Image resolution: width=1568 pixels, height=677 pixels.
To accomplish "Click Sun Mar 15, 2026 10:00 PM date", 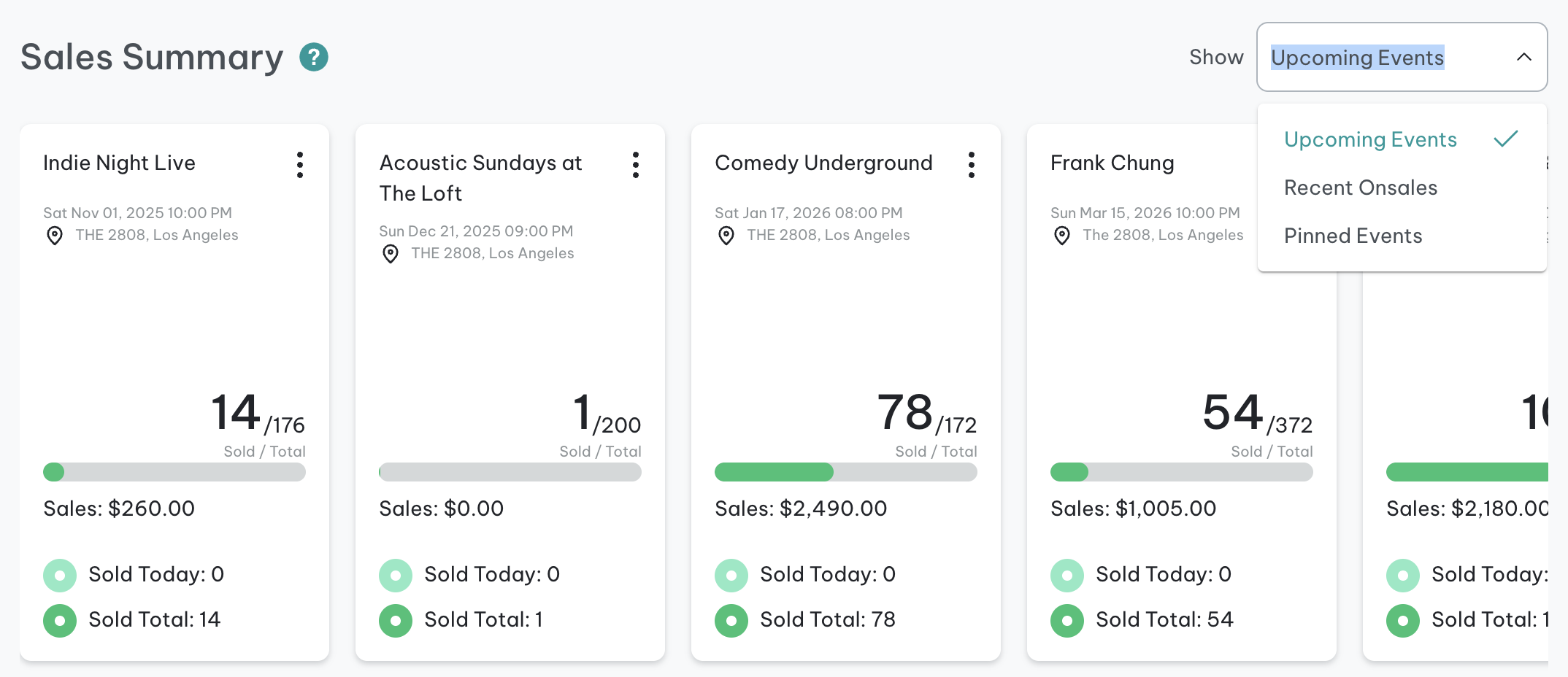I will coord(1145,213).
